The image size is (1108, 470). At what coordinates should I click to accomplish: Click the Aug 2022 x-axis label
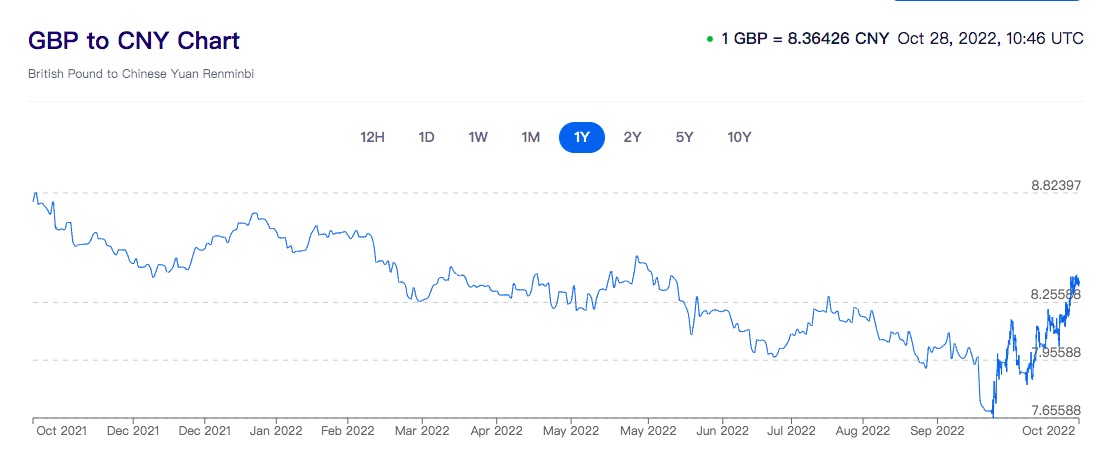[861, 432]
